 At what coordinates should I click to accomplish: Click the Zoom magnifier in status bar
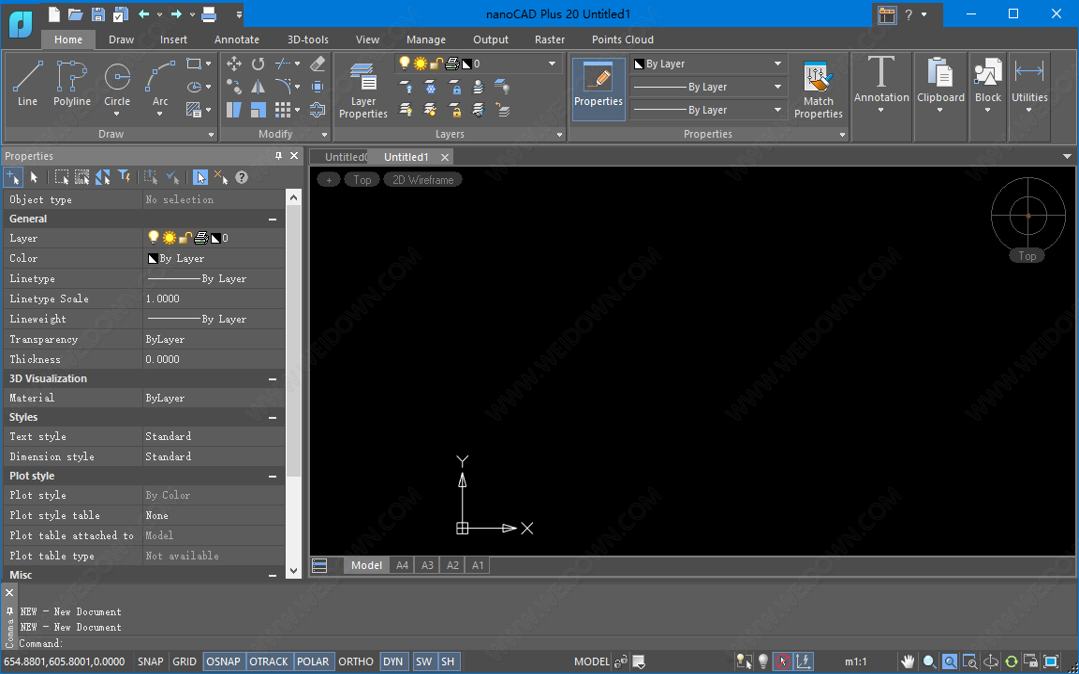point(929,662)
